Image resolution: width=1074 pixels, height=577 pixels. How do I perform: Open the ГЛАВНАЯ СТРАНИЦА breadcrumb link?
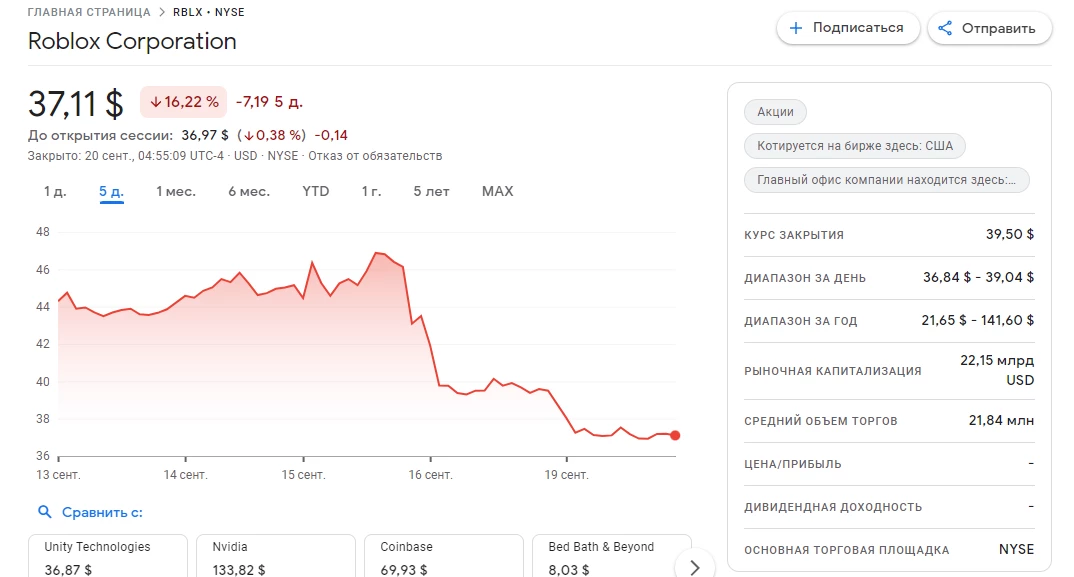89,12
